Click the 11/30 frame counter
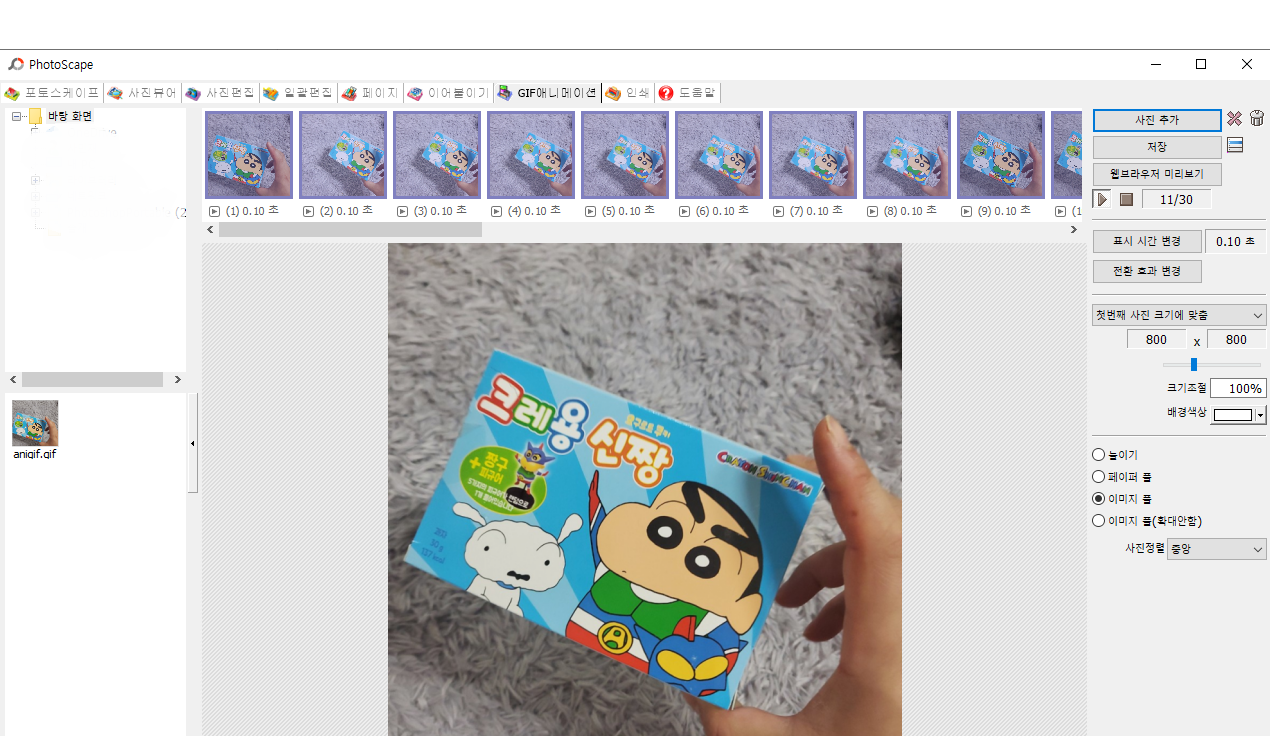 [1176, 199]
